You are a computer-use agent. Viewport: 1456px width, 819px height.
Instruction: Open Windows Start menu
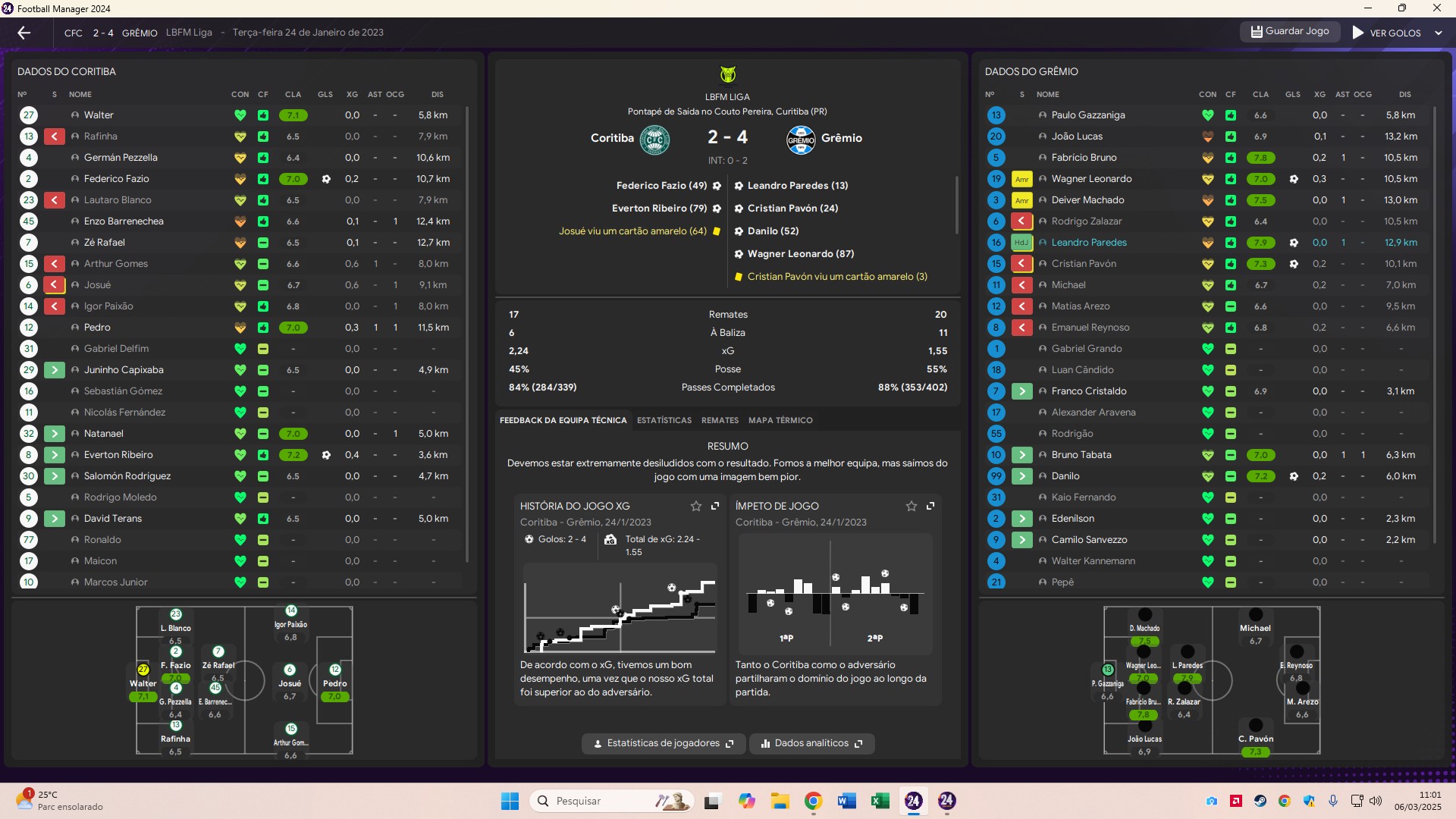(x=510, y=801)
